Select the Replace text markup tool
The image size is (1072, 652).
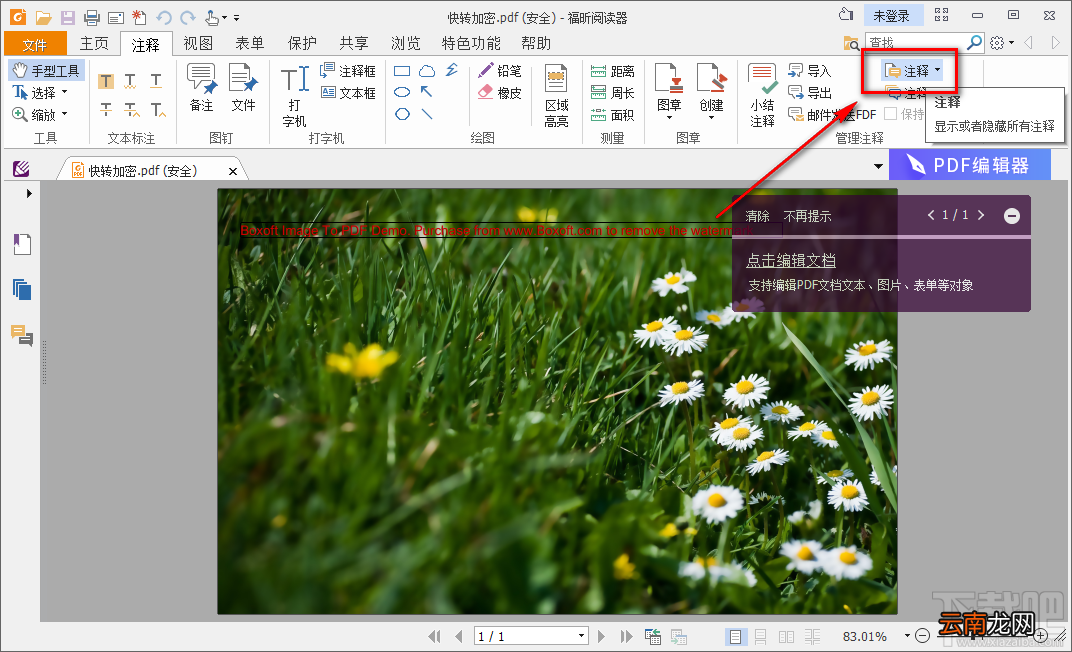[x=132, y=109]
